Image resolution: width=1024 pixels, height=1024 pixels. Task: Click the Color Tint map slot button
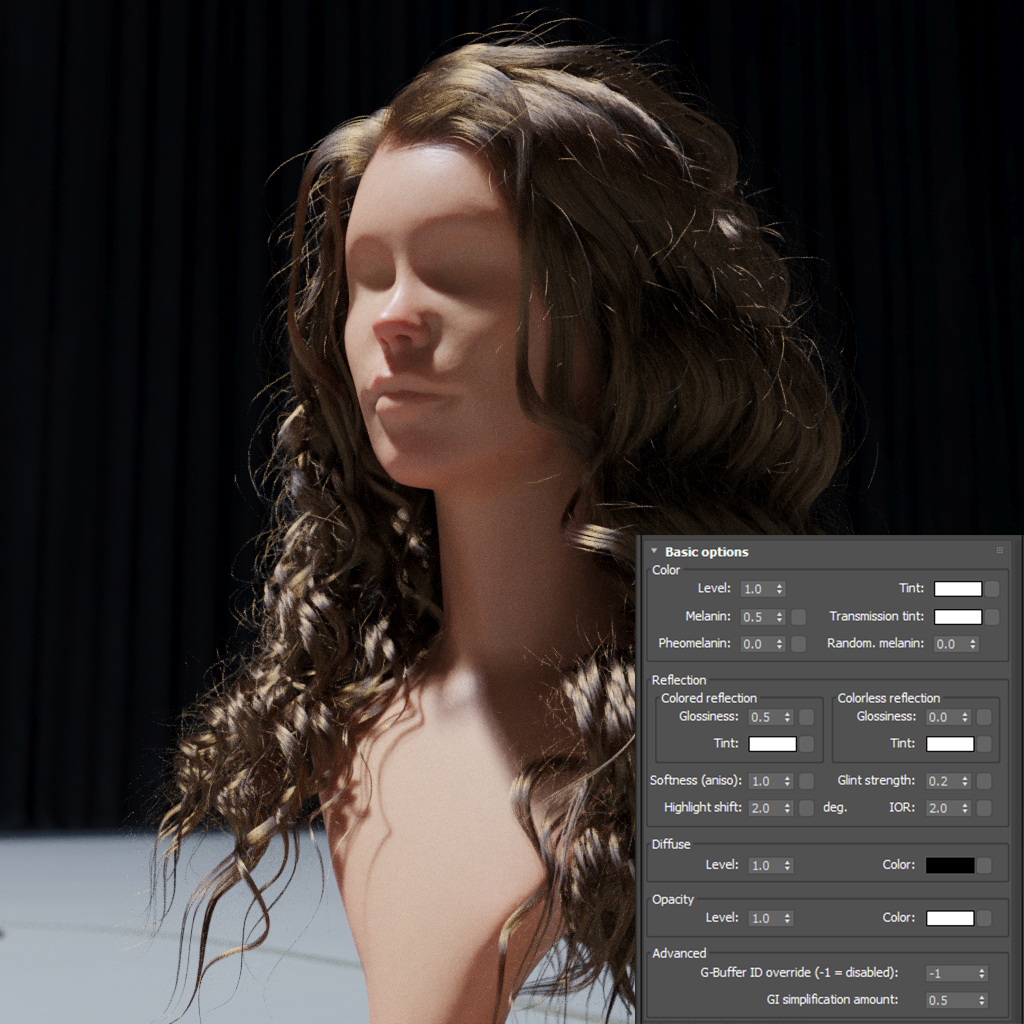(992, 588)
